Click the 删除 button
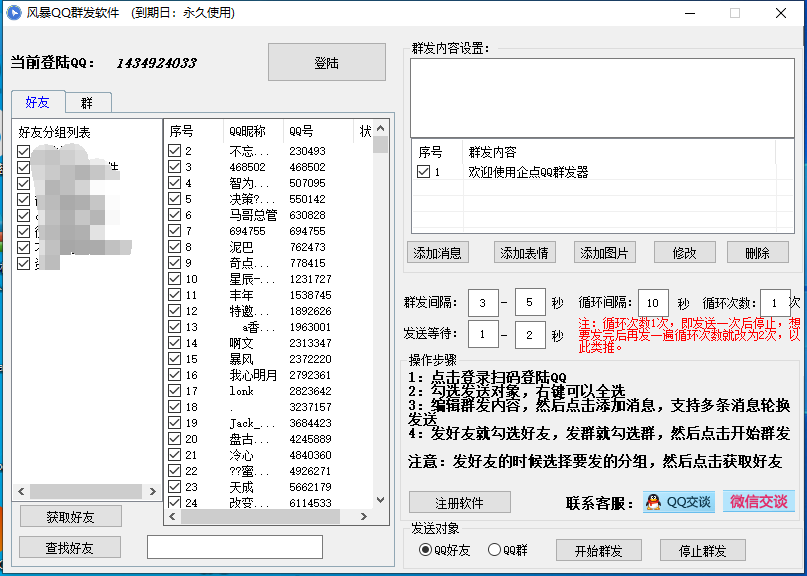807x576 pixels. click(758, 253)
